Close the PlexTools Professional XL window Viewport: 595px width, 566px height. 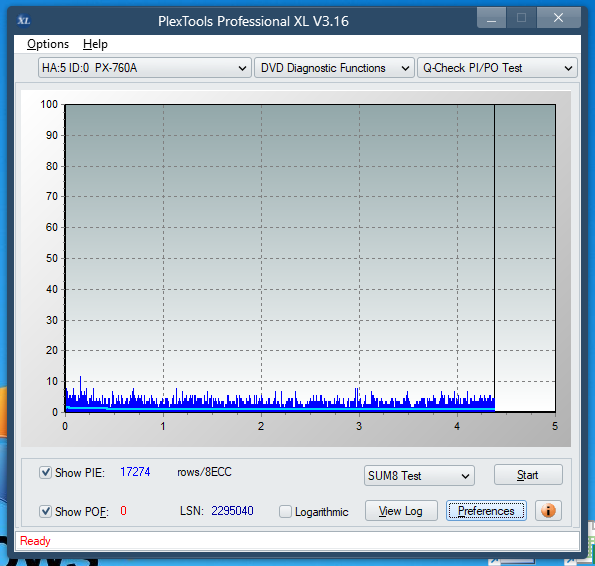(558, 18)
